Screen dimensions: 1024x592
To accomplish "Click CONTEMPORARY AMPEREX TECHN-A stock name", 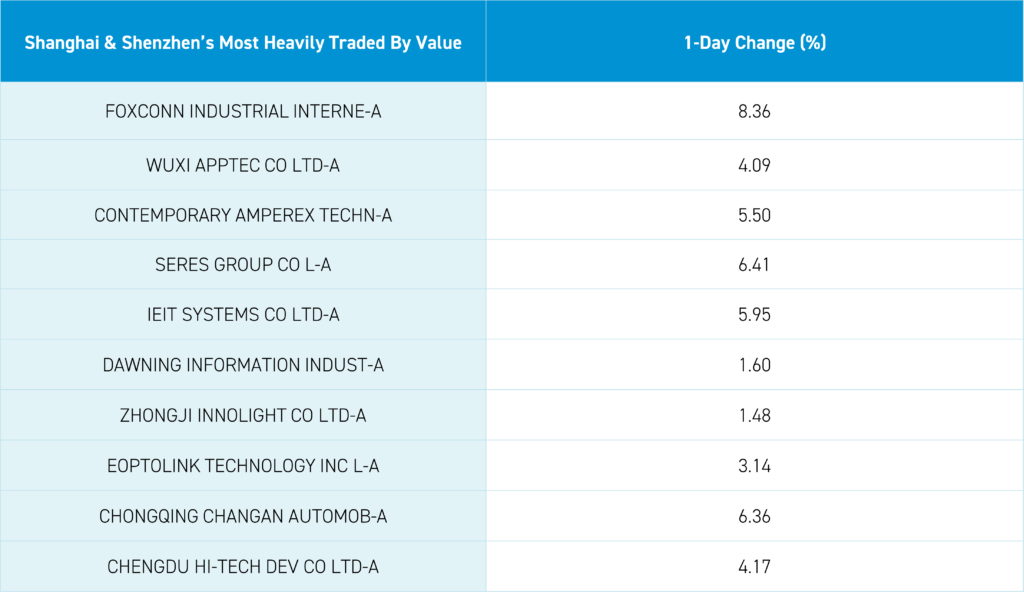I will click(x=243, y=215).
